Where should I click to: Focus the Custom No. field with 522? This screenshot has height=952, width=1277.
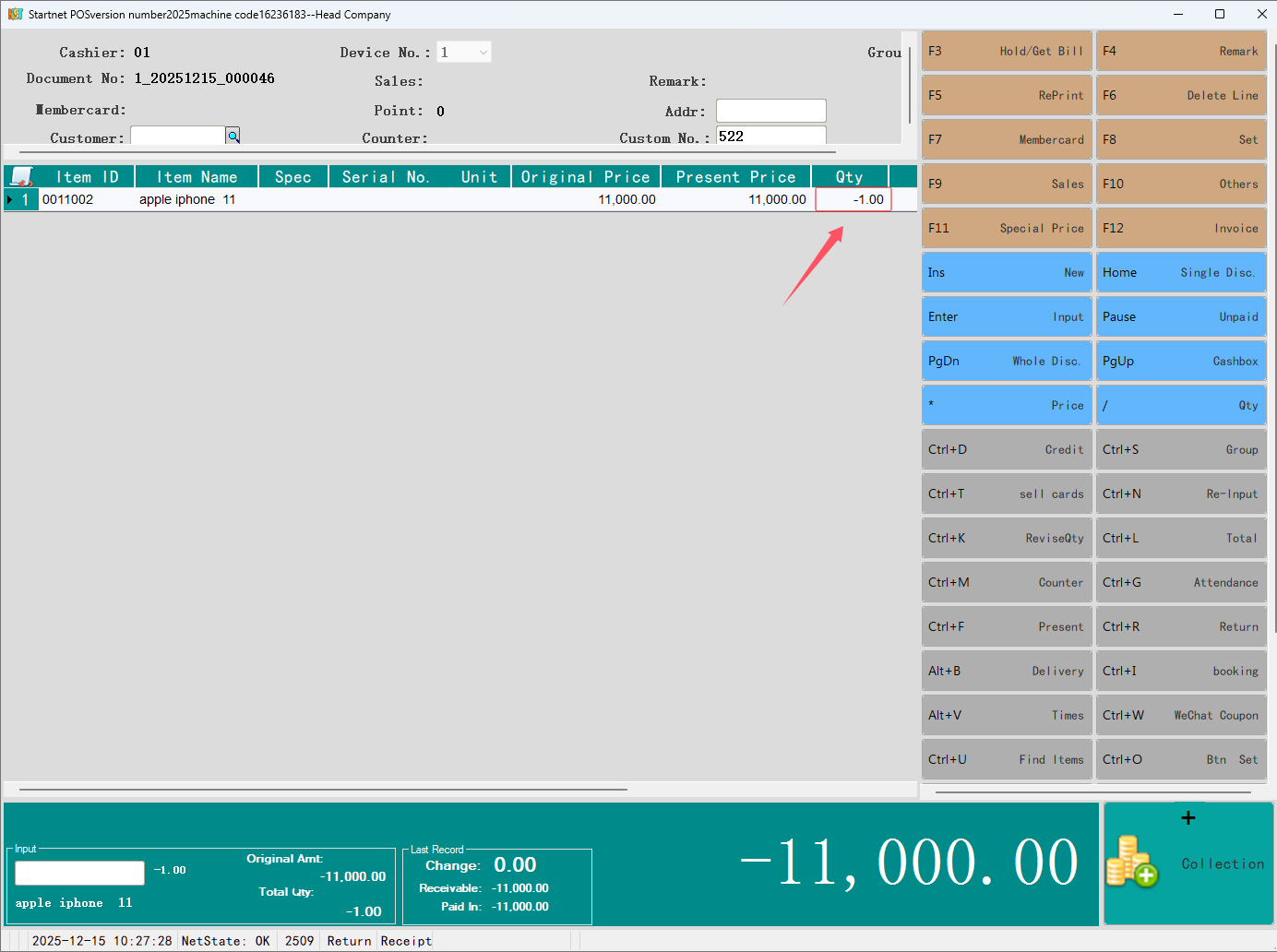click(770, 137)
